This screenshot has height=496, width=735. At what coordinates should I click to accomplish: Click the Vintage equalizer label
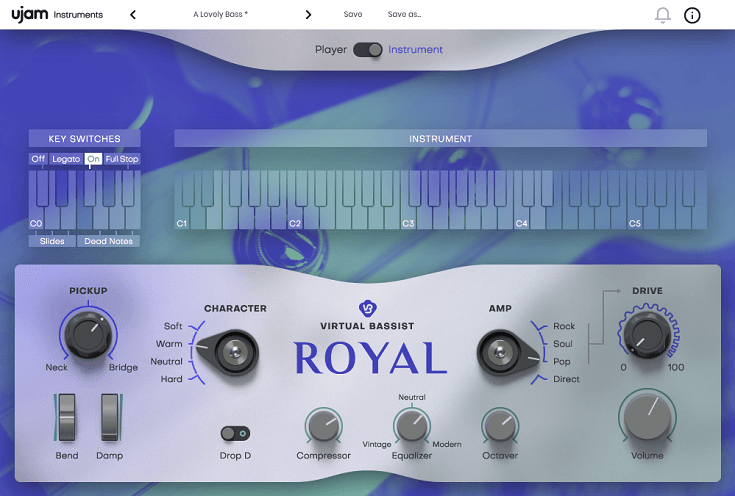coord(377,444)
